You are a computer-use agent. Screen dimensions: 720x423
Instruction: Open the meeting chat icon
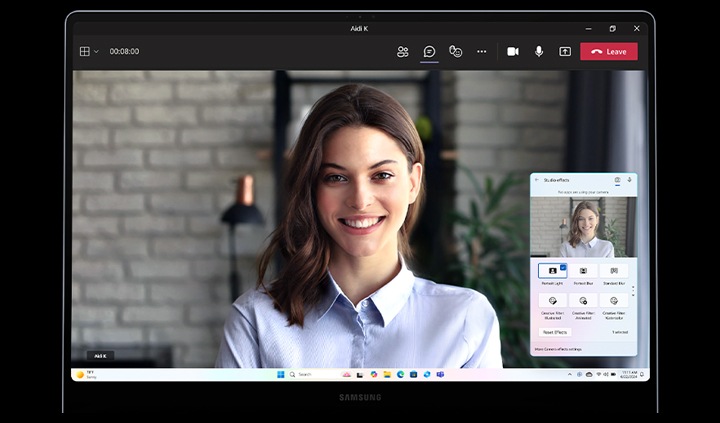pos(429,51)
